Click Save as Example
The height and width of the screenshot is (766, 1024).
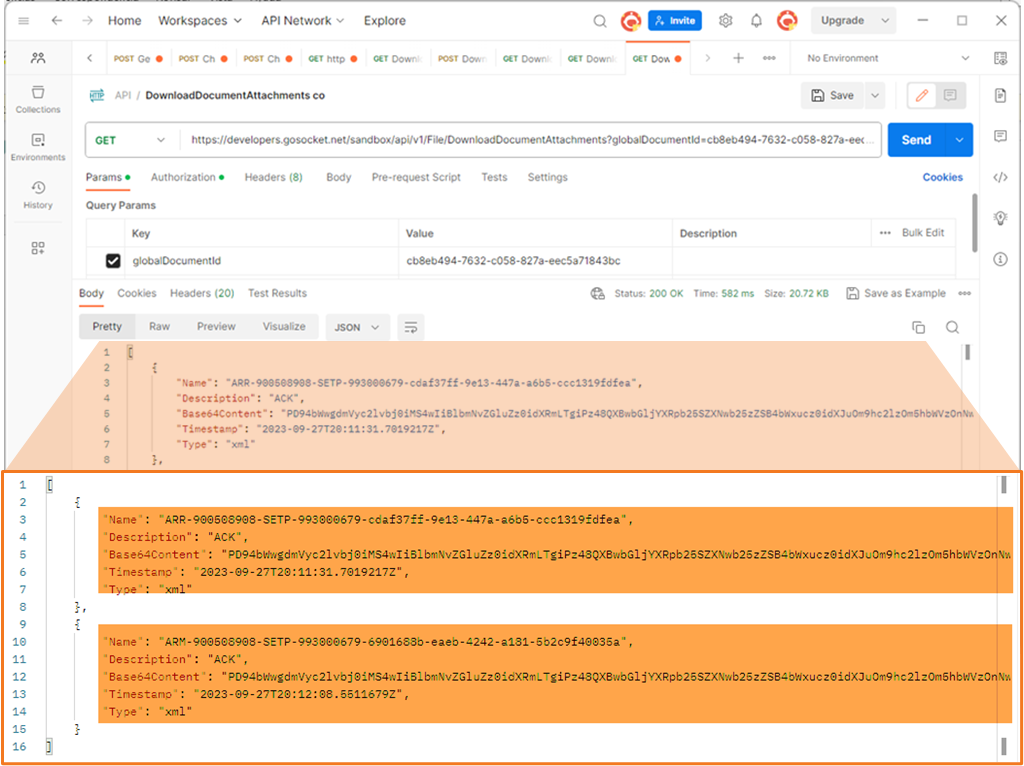click(896, 293)
